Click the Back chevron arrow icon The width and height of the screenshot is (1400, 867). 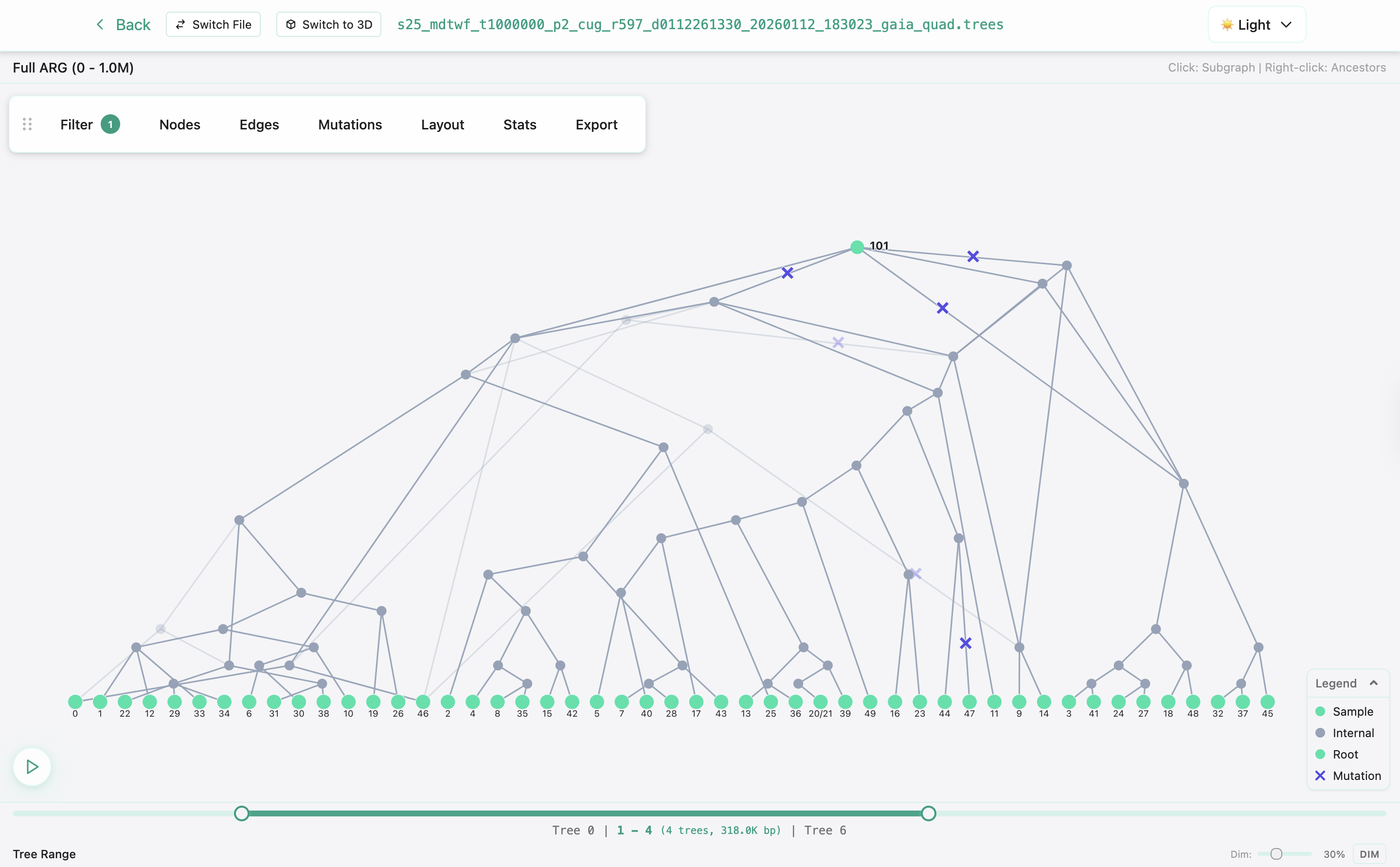[x=100, y=24]
